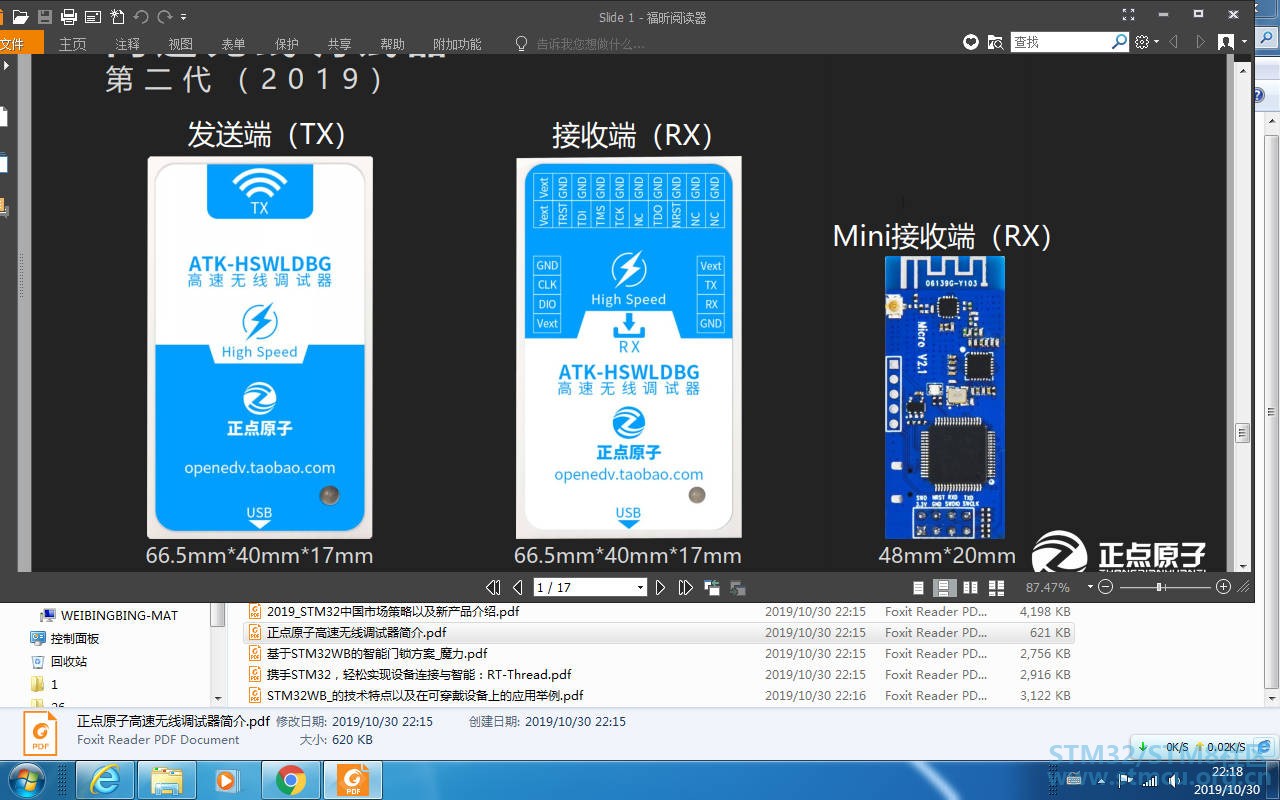This screenshot has height=800, width=1280.
Task: Zoom in with the plus button
Action: [1223, 587]
